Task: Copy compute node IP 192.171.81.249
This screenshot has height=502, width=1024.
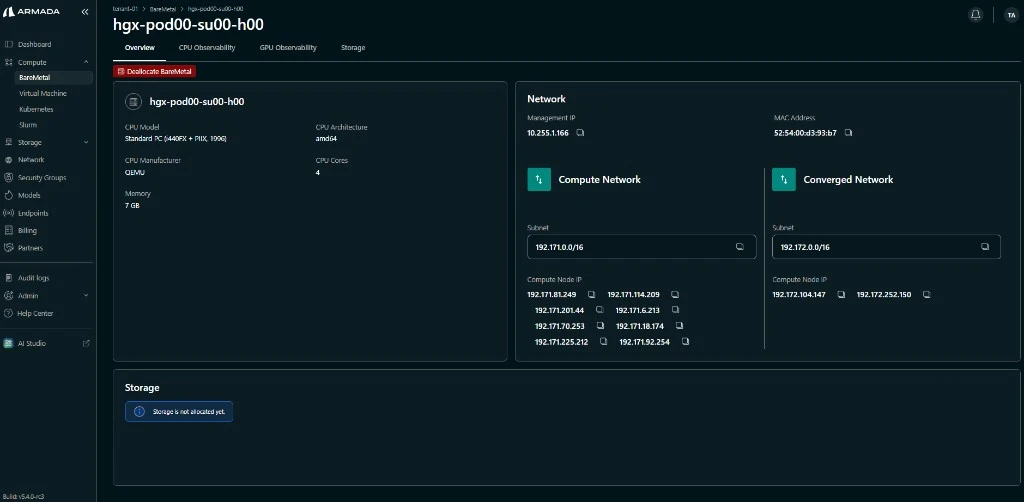Action: click(x=591, y=294)
